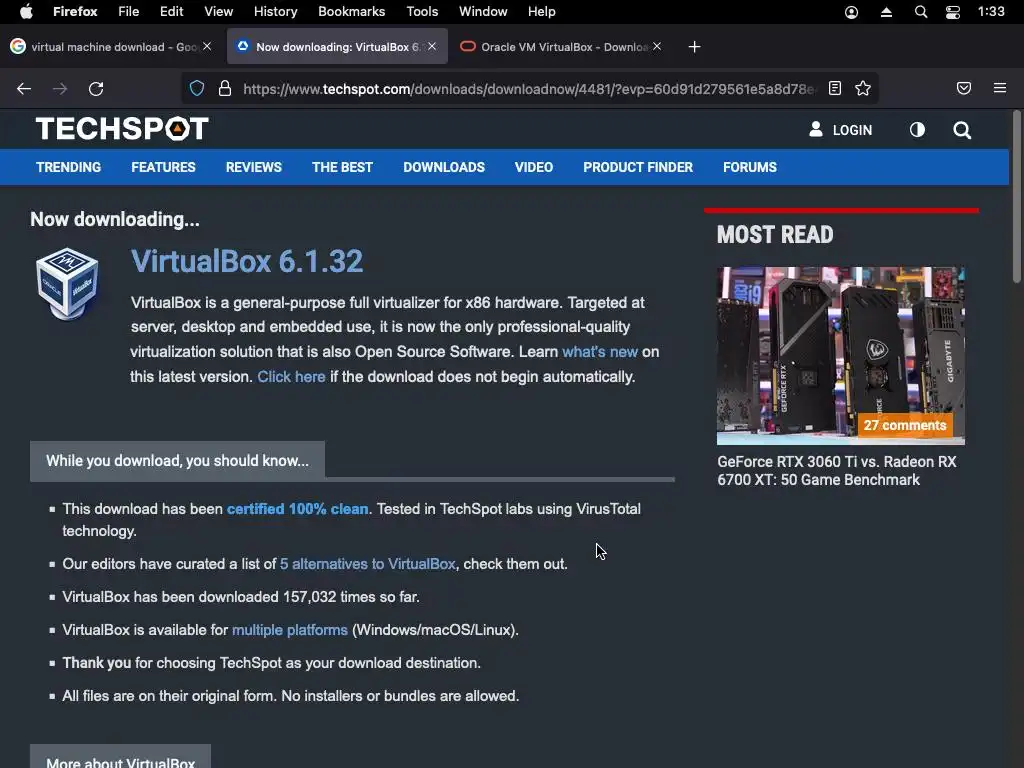Open a new tab with plus button
1024x768 pixels.
694,47
